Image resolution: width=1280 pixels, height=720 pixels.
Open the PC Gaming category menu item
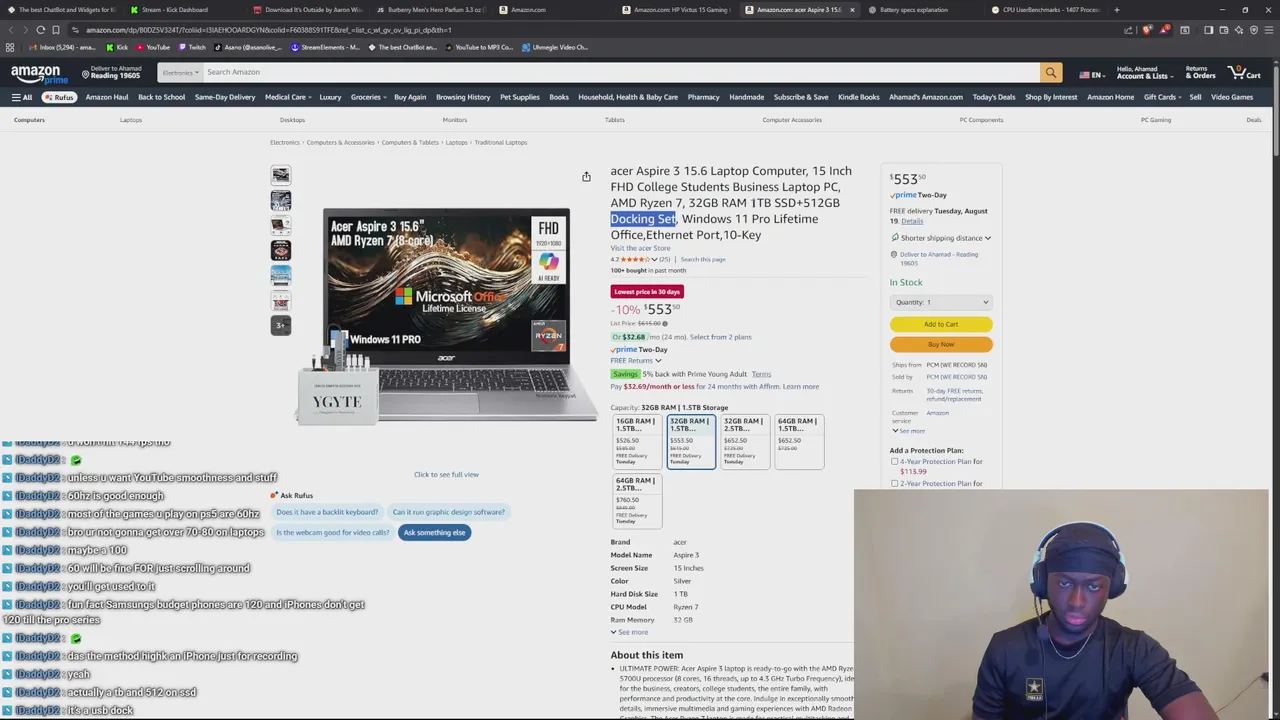tap(1156, 120)
